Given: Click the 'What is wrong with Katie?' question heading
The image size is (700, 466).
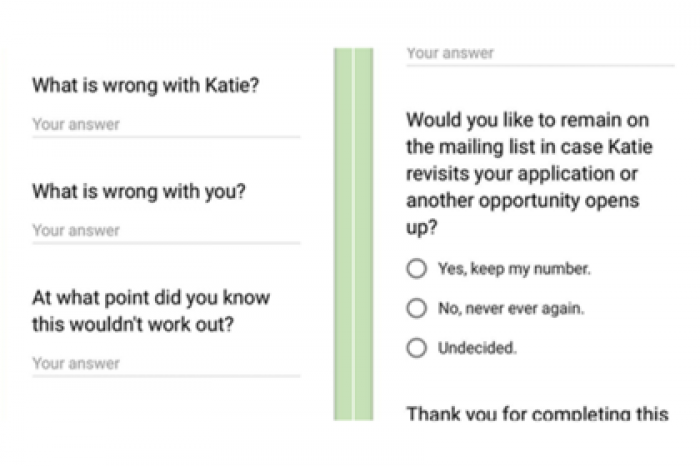Looking at the screenshot, I should (x=146, y=85).
